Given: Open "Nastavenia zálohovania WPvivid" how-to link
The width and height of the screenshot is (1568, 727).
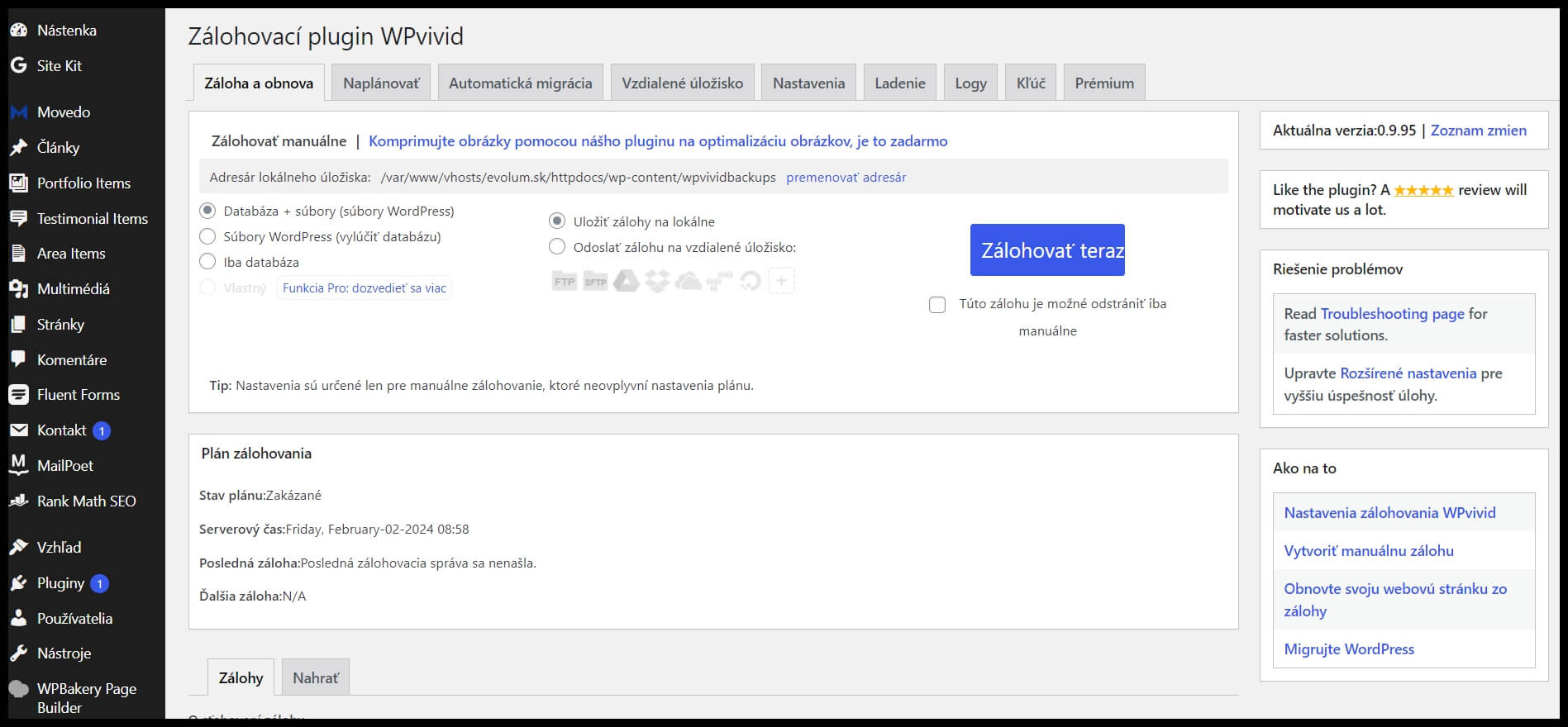Looking at the screenshot, I should [x=1389, y=513].
